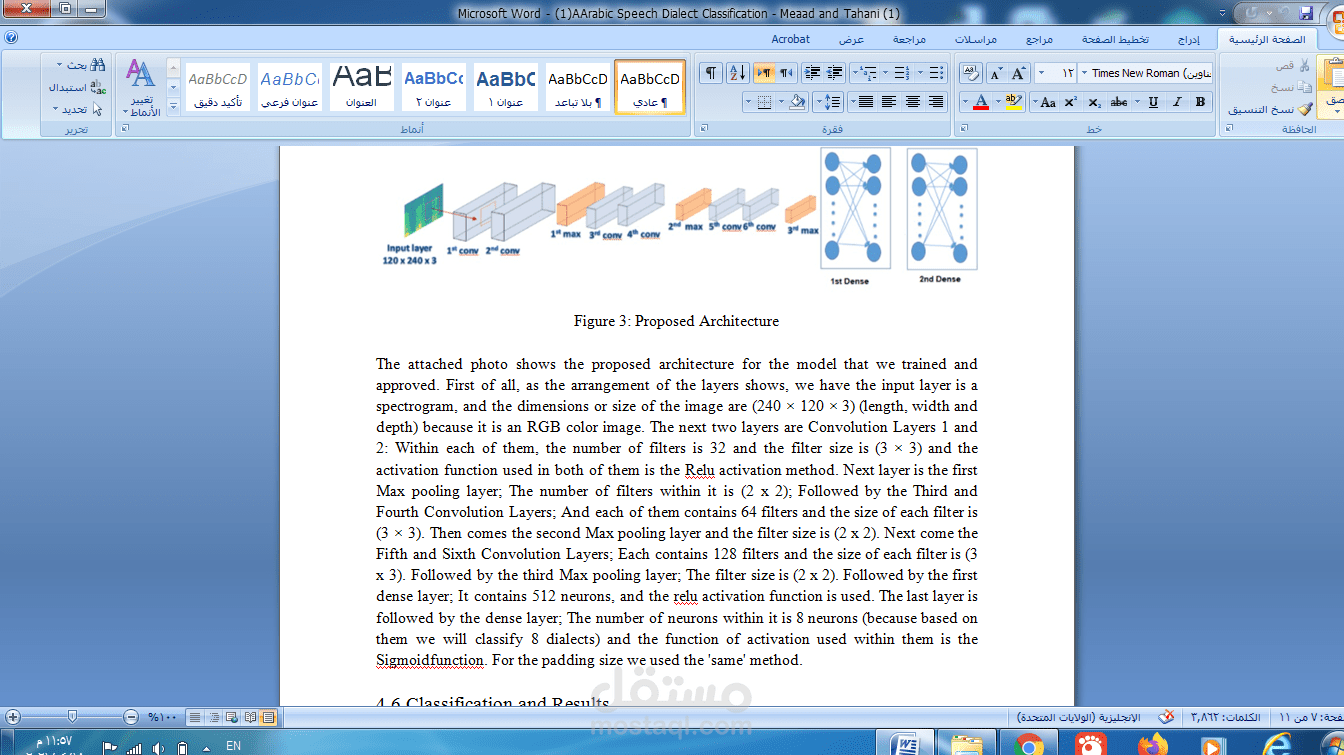Open line spacing options

point(829,102)
